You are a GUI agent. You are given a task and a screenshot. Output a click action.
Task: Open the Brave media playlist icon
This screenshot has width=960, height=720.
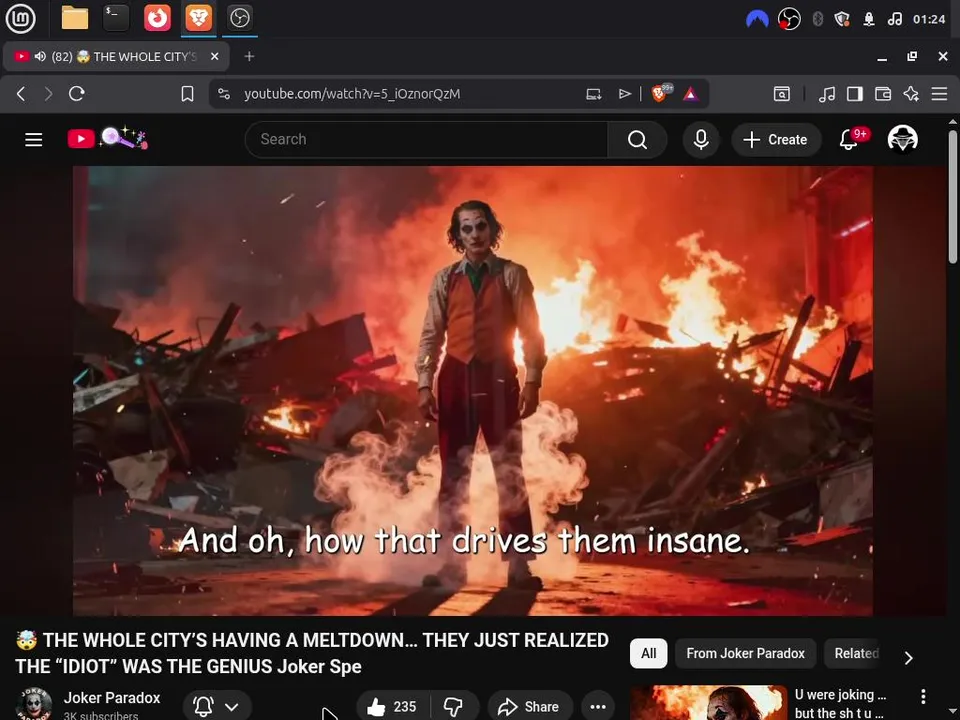[x=827, y=94]
